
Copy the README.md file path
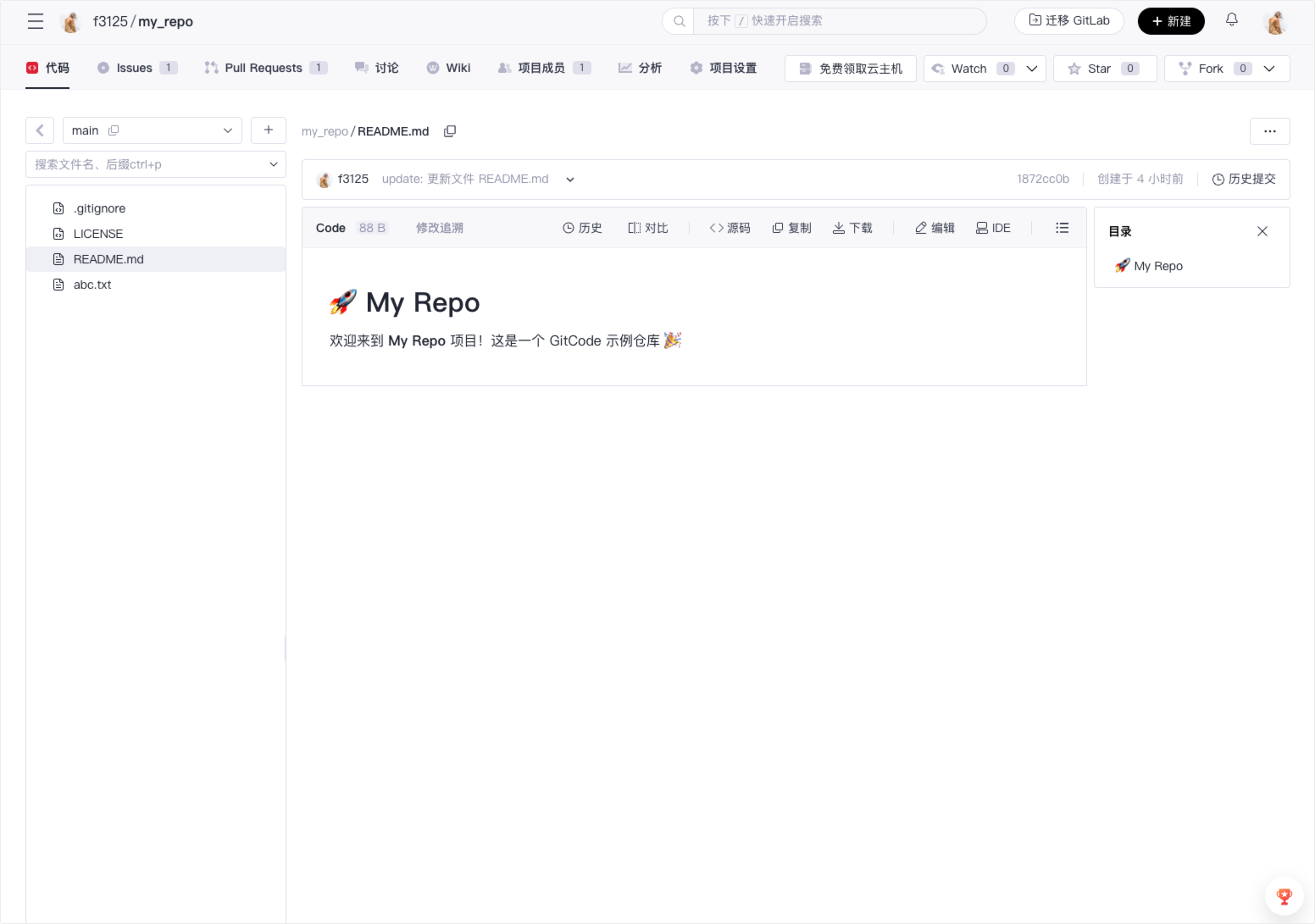tap(450, 131)
